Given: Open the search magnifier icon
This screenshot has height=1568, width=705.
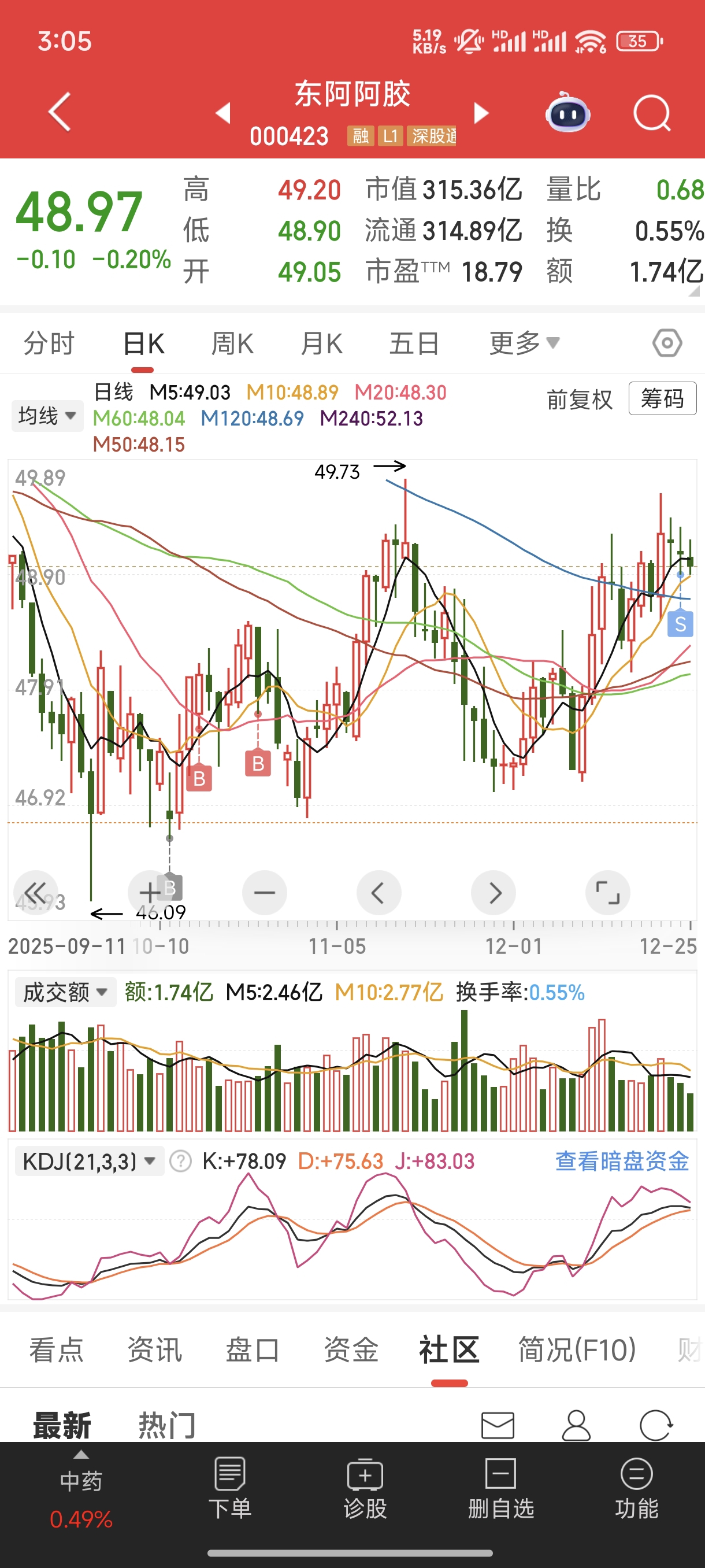Looking at the screenshot, I should pyautogui.click(x=651, y=113).
